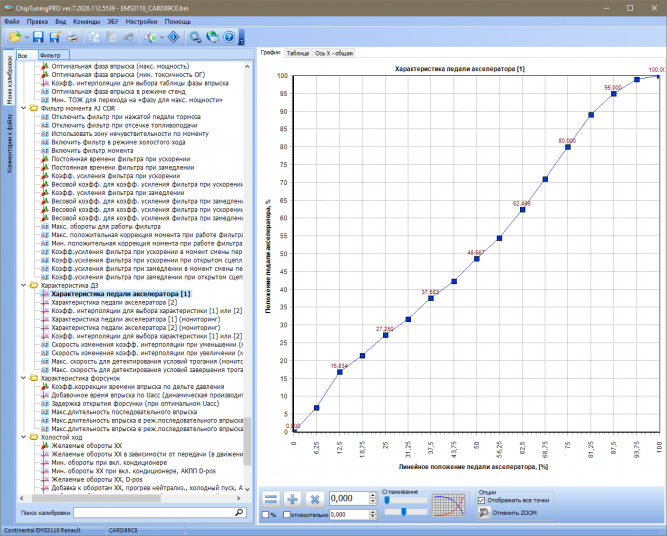
Task: Collapse the Характеристика форсунок folder
Action: pos(24,378)
